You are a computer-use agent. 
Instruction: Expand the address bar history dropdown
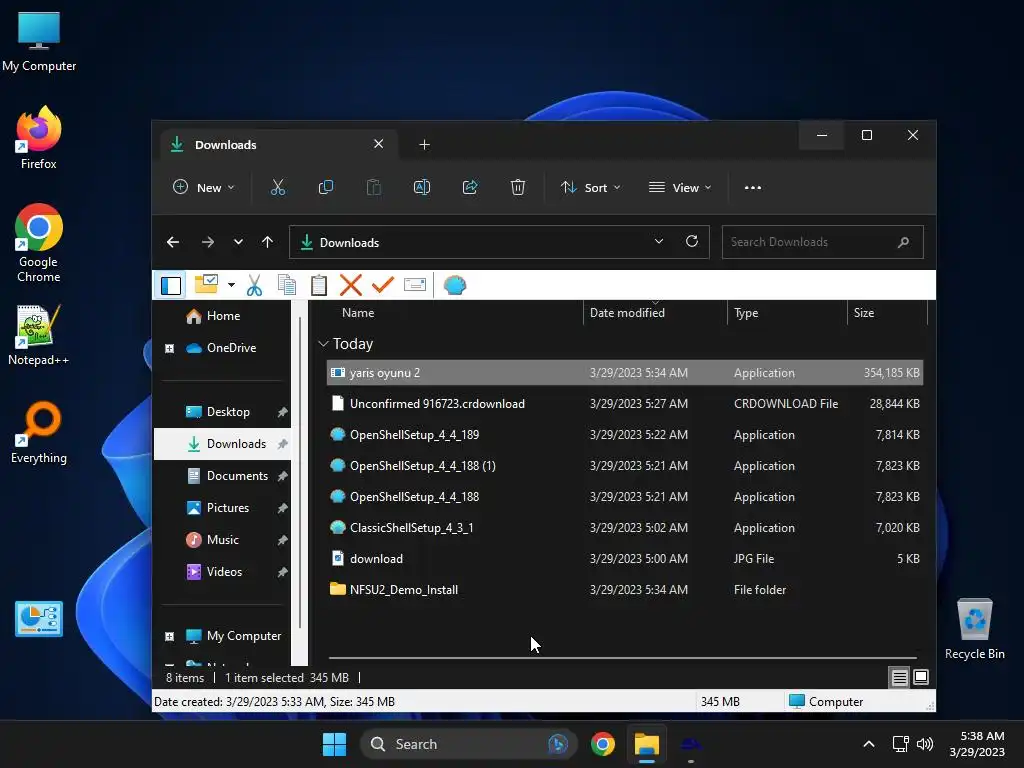coord(659,242)
